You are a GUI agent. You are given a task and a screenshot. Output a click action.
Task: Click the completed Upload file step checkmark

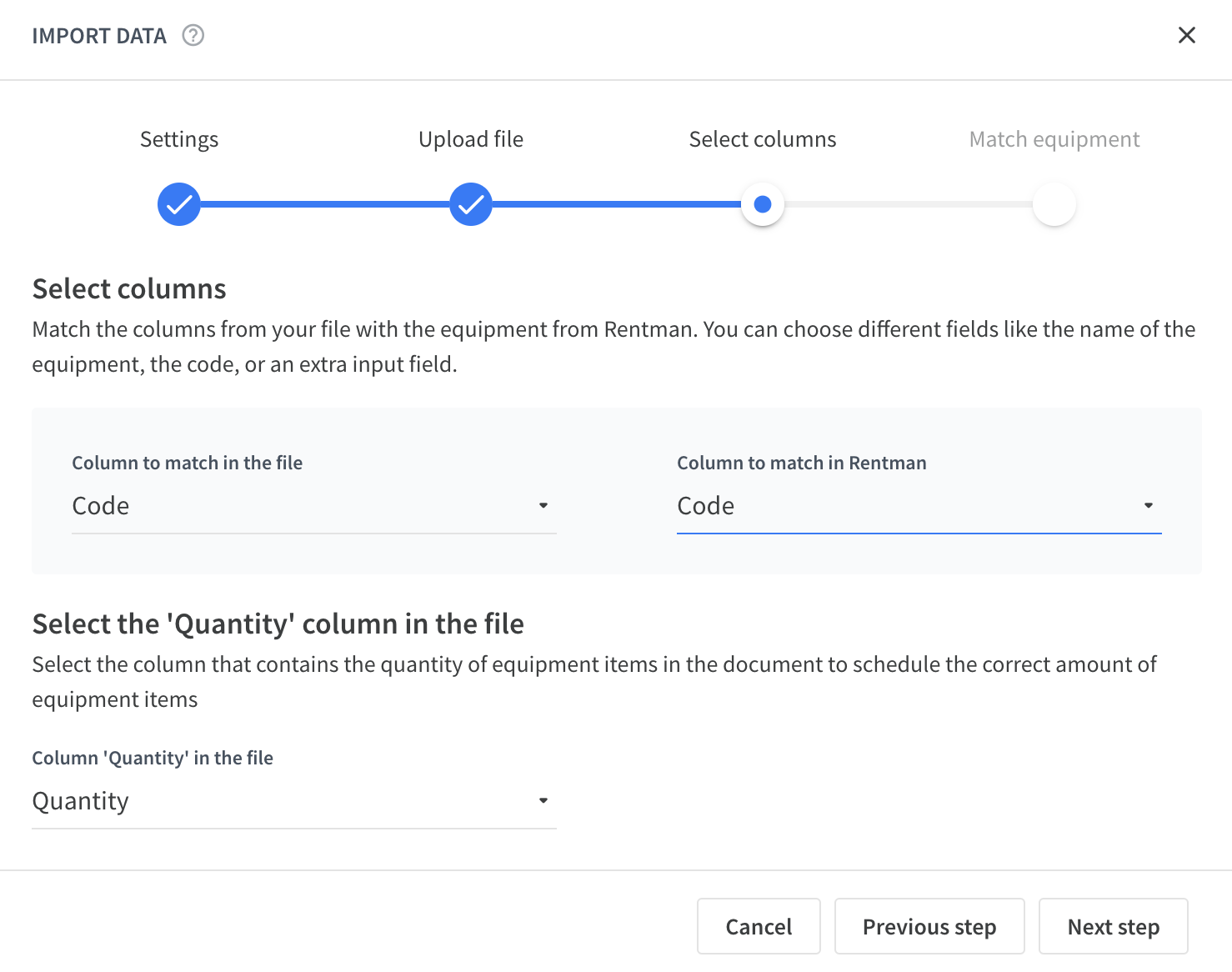pyautogui.click(x=471, y=204)
